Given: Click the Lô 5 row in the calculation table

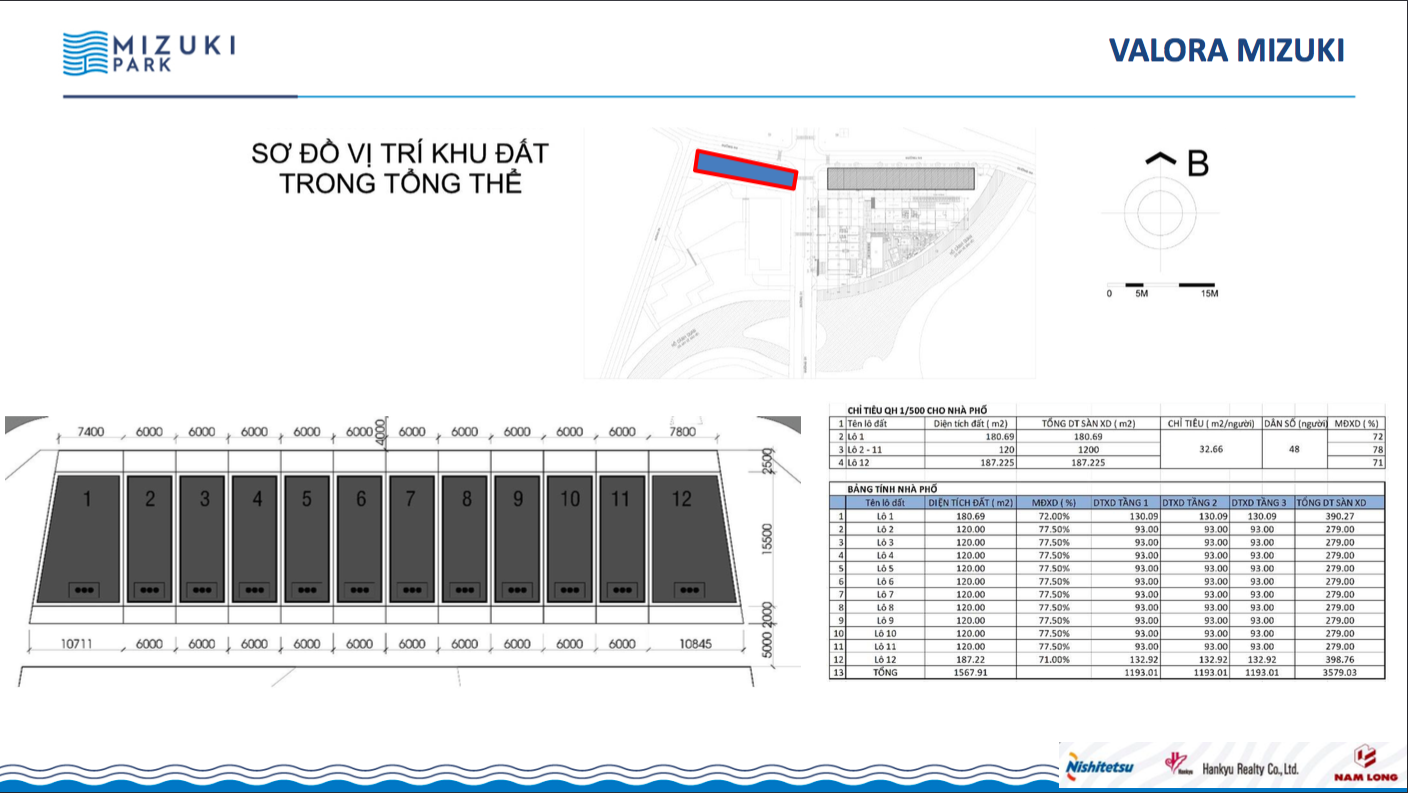Looking at the screenshot, I should click(1107, 568).
